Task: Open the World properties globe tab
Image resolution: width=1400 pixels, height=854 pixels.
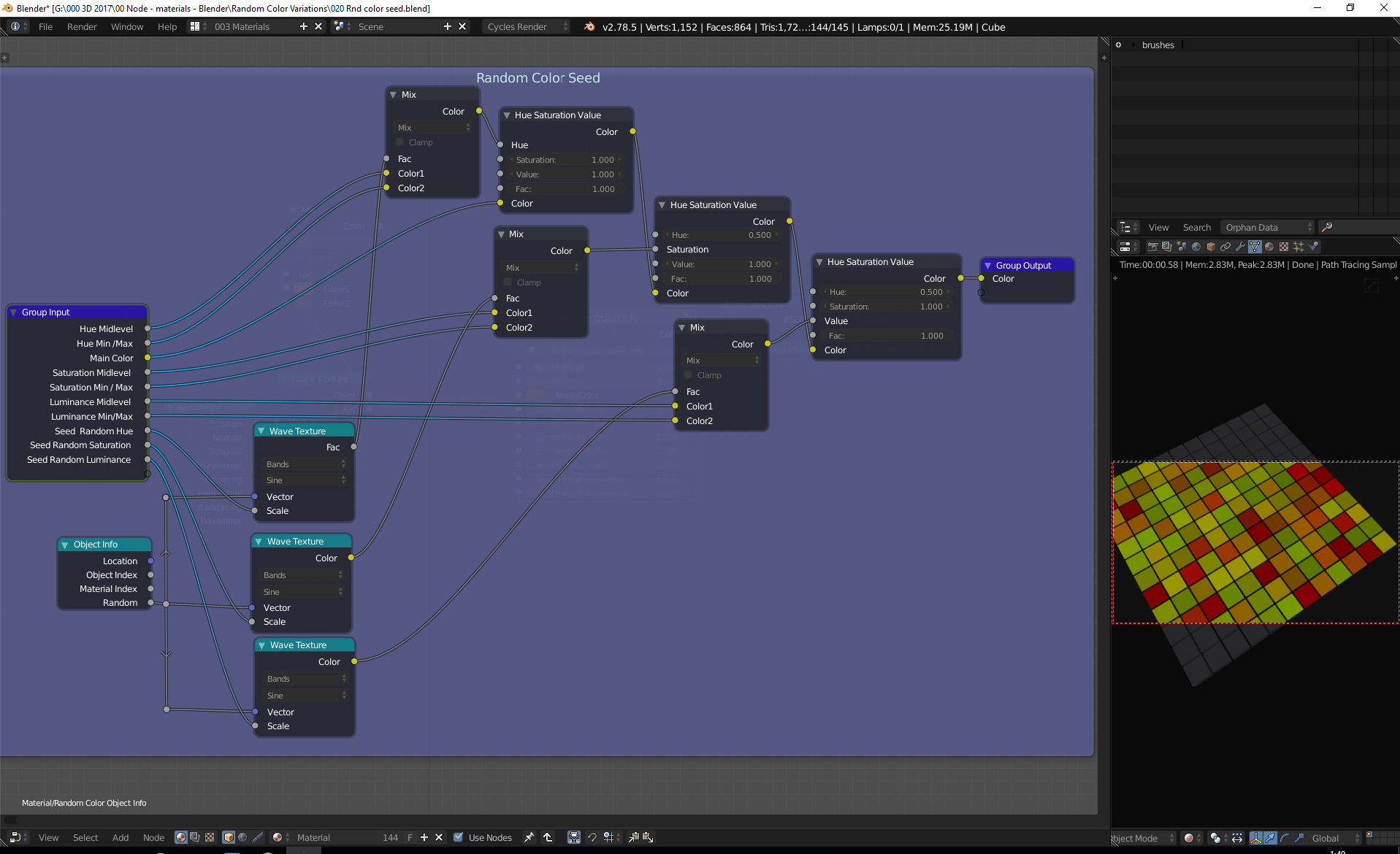Action: 1196,247
